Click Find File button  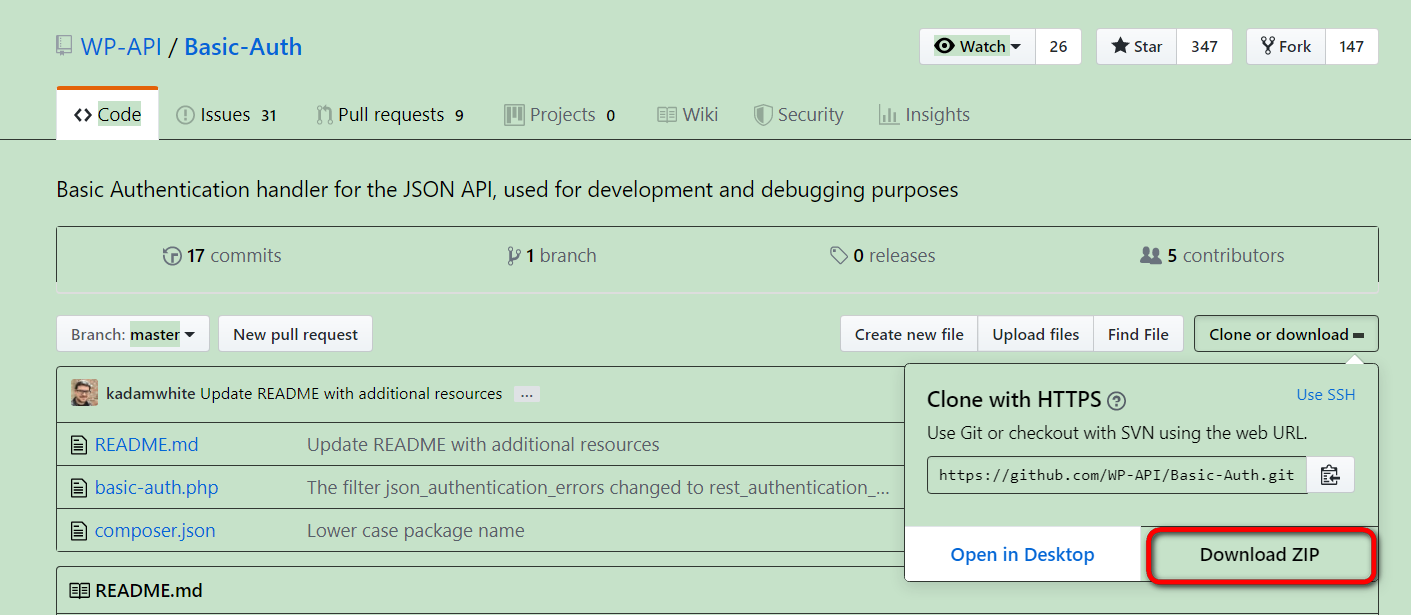[x=1138, y=334]
